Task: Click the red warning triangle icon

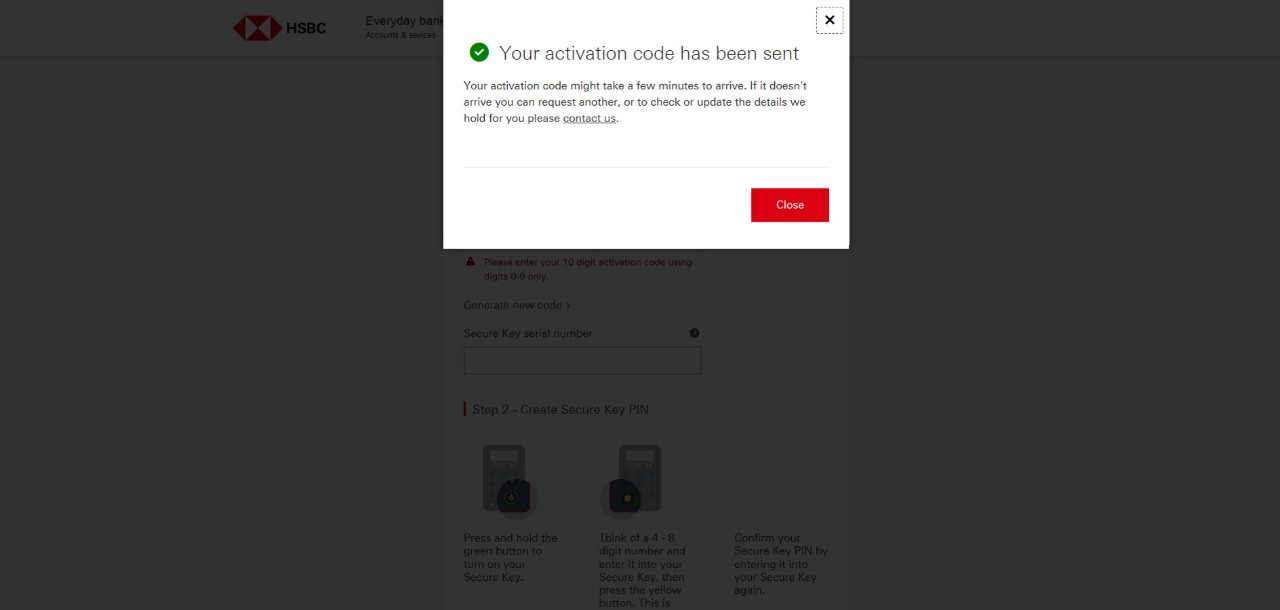Action: (471, 262)
